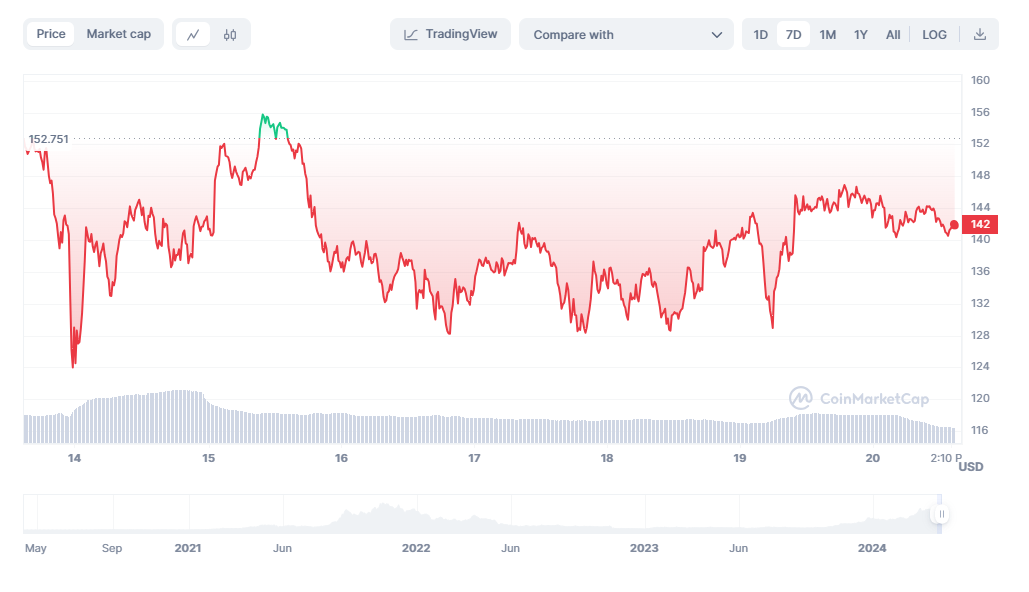This screenshot has height=592, width=1029.
Task: Click the range slider pause handle
Action: tap(940, 514)
